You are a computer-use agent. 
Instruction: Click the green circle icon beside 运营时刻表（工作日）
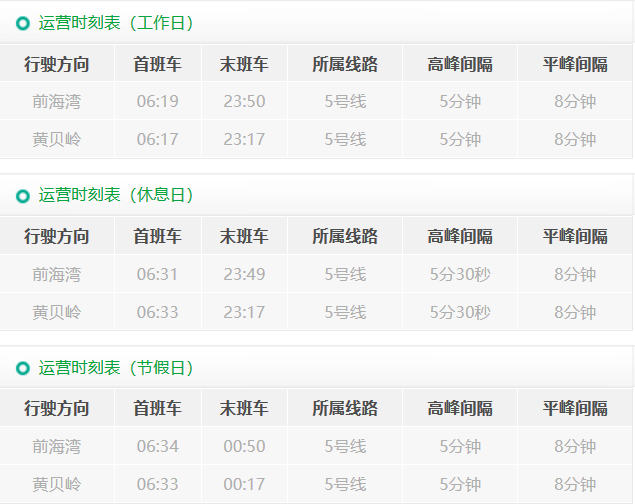(23, 23)
